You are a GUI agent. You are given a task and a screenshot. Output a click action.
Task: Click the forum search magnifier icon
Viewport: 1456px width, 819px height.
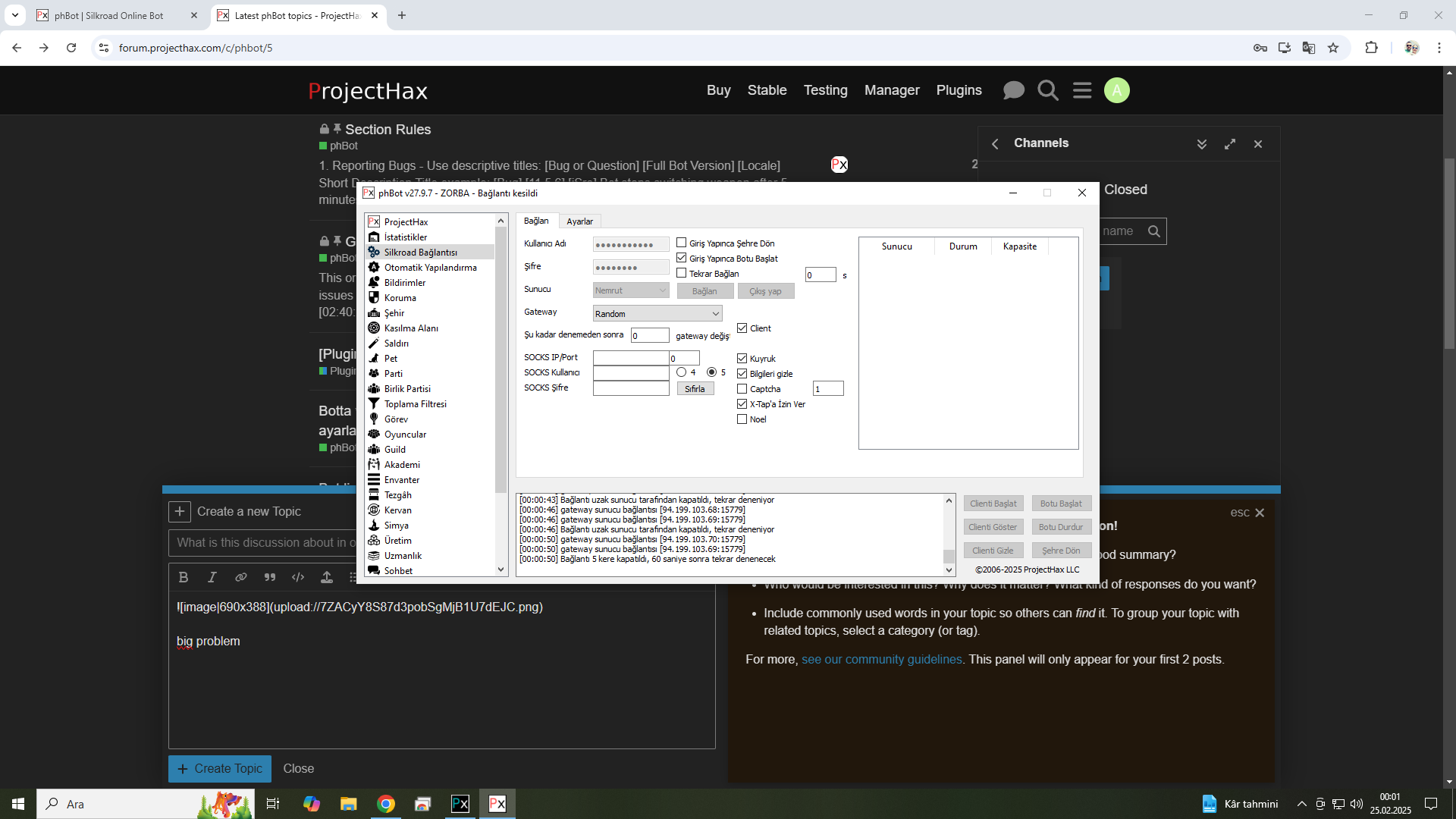[1048, 90]
